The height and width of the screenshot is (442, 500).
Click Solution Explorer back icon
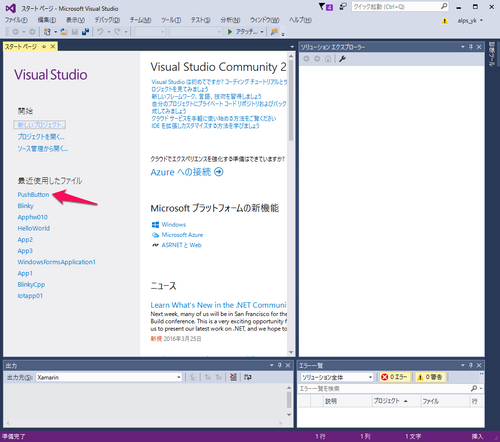[x=306, y=59]
